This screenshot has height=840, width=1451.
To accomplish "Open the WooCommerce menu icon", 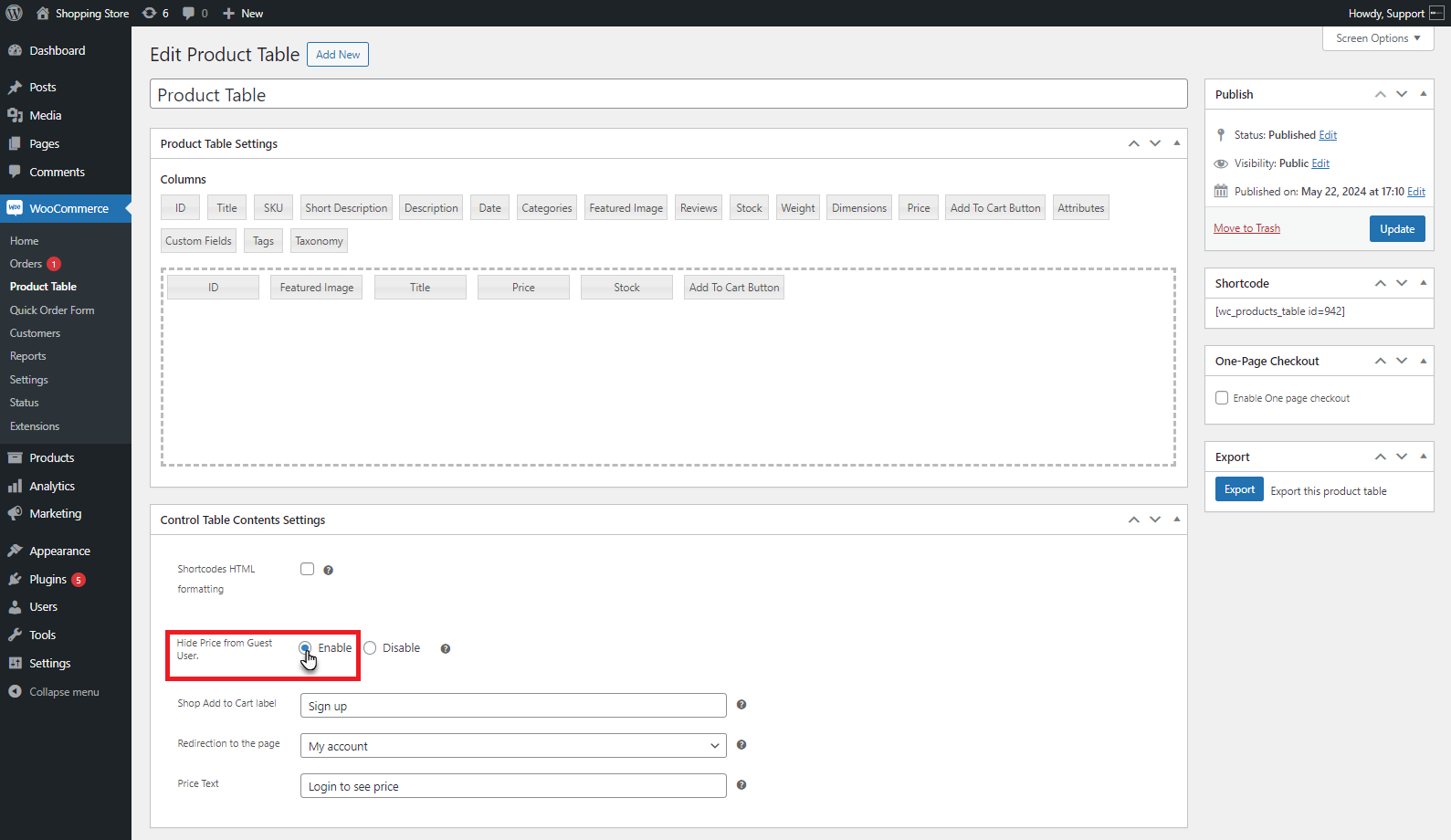I will [15, 208].
